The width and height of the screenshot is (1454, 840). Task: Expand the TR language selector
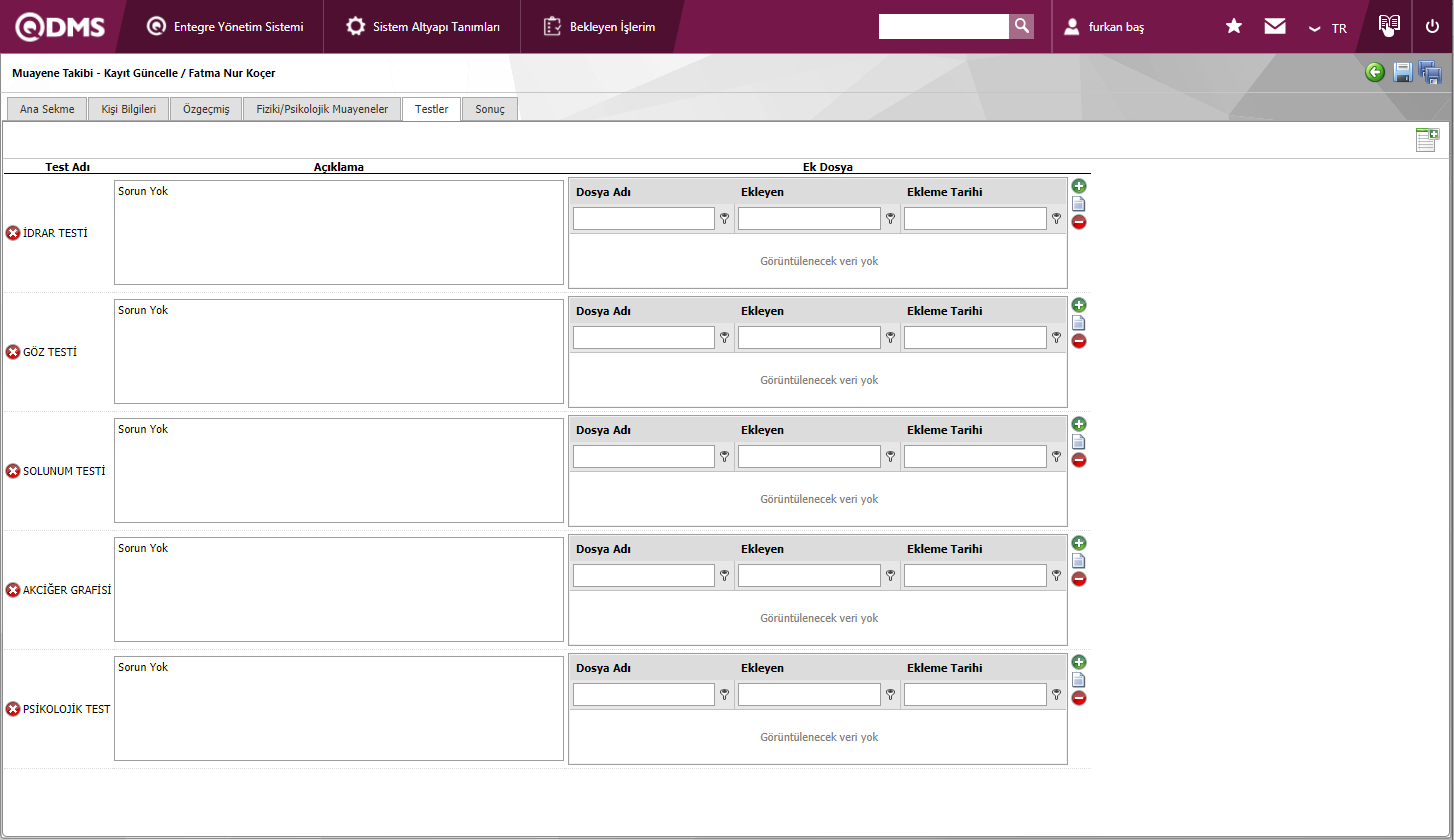pyautogui.click(x=1328, y=28)
